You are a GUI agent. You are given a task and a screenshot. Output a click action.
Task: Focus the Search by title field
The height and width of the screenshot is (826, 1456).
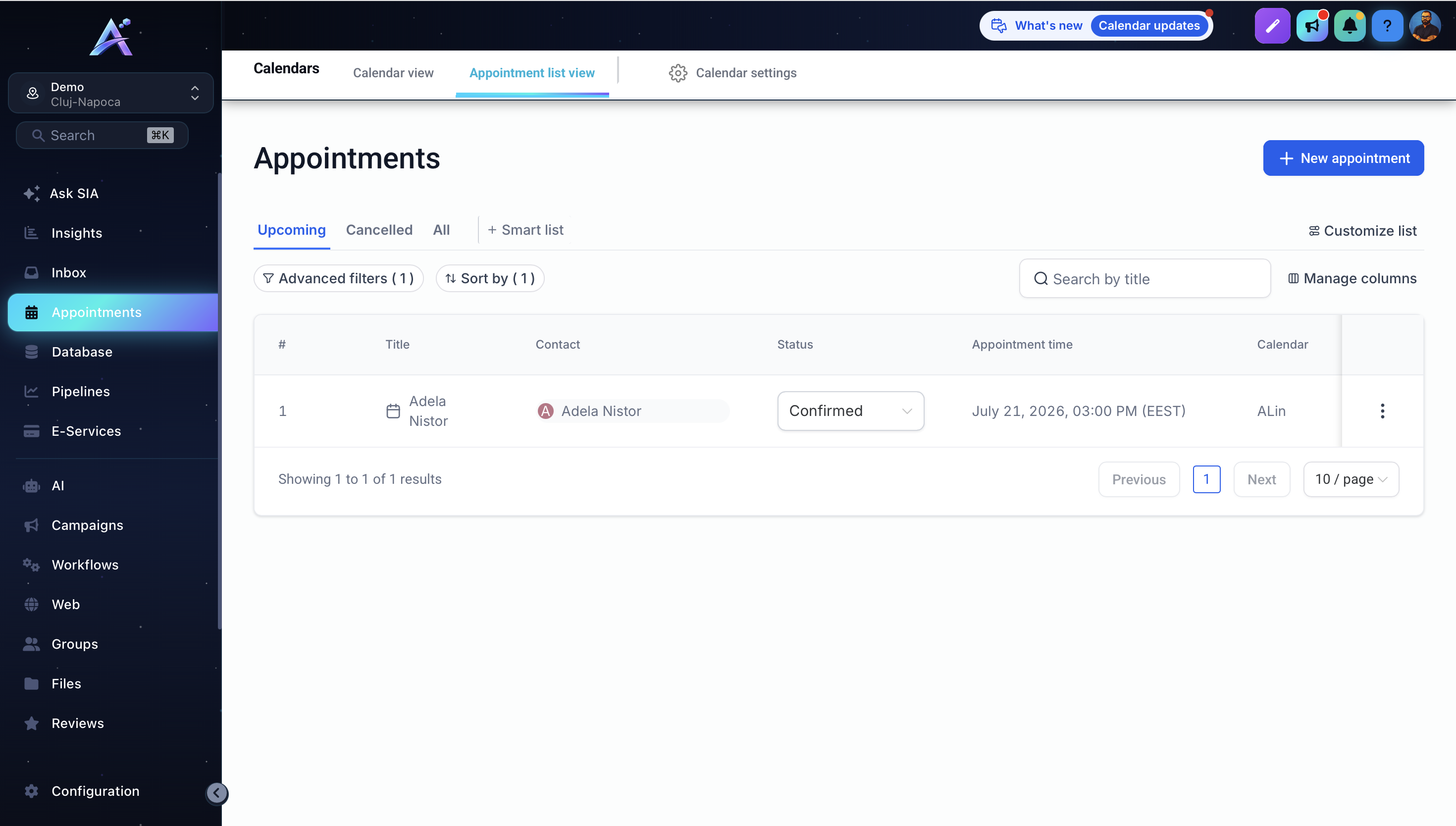click(x=1144, y=279)
